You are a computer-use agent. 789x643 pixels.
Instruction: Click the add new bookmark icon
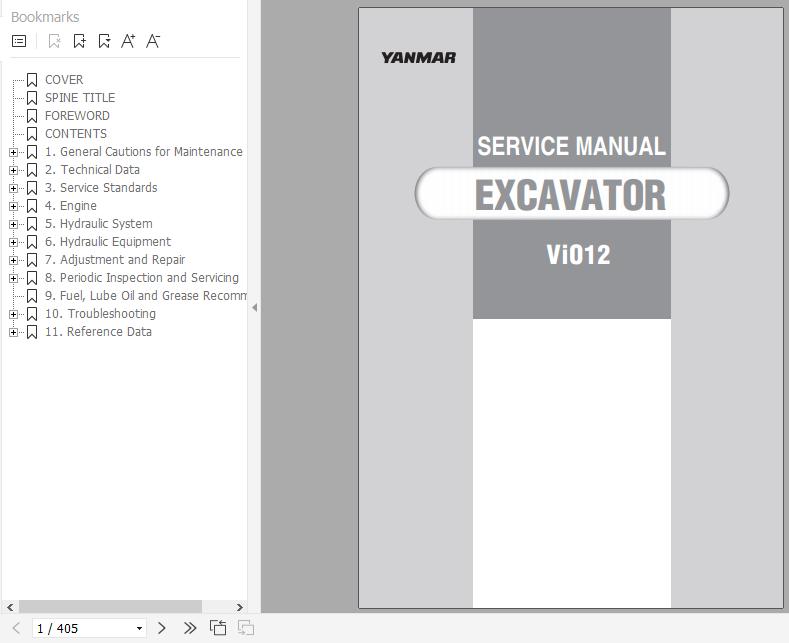[80, 41]
